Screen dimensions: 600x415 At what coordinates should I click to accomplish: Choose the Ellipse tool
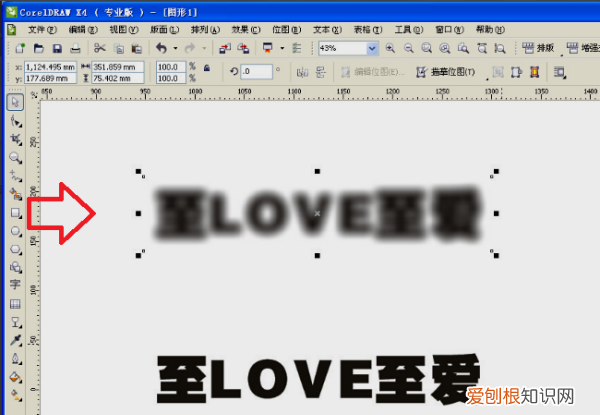15,231
